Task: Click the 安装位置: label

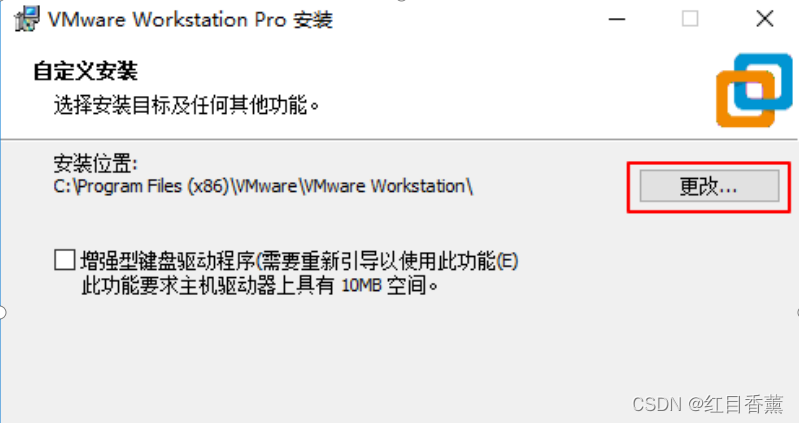Action: (95, 164)
